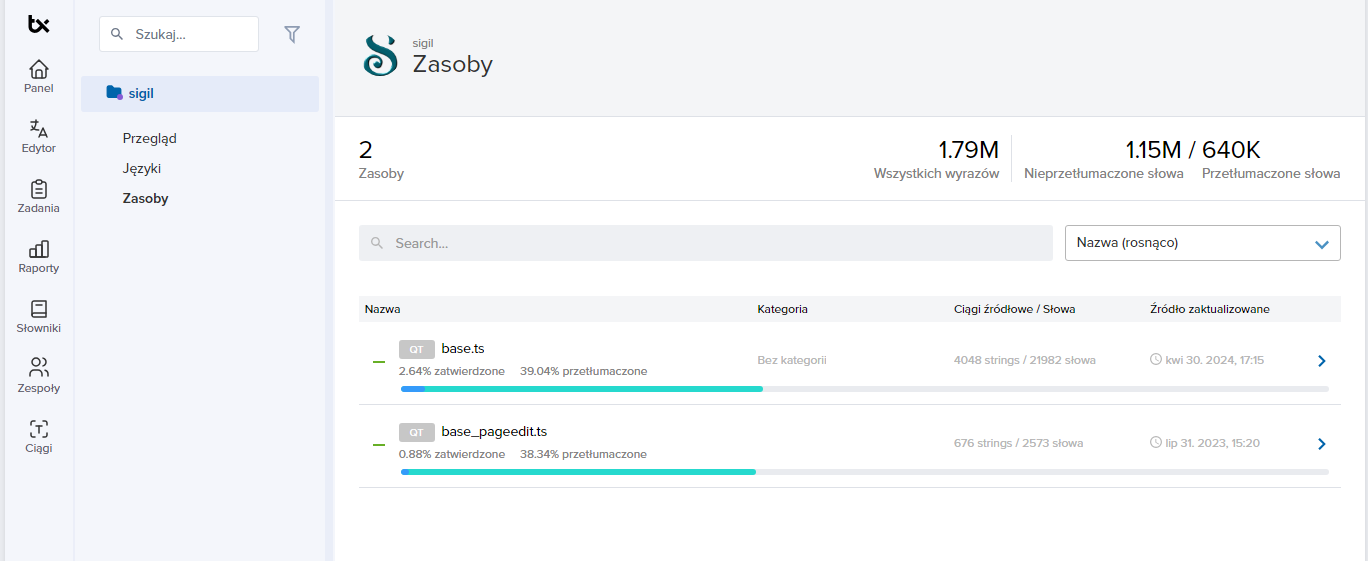Click the base.ts progress bar
The width and height of the screenshot is (1368, 561).
[864, 388]
